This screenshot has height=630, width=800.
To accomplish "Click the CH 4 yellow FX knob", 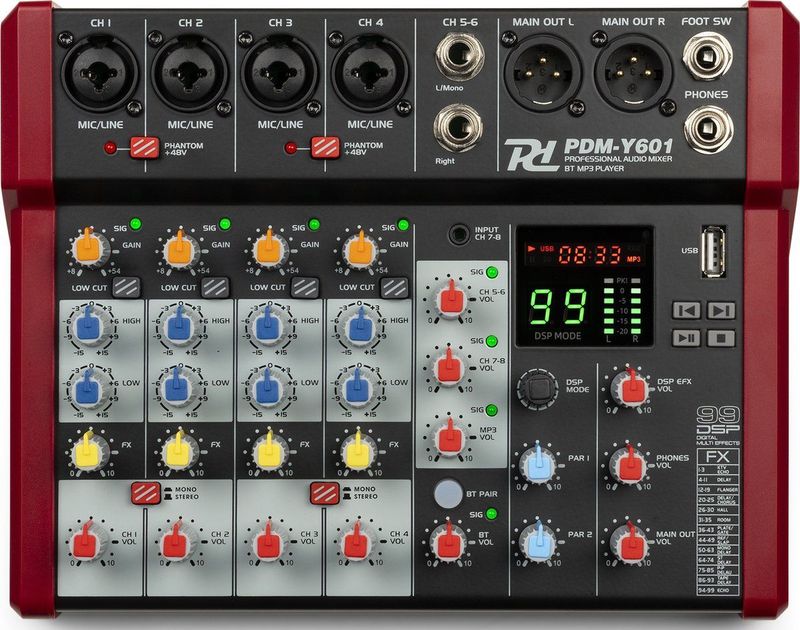I will pos(358,451).
